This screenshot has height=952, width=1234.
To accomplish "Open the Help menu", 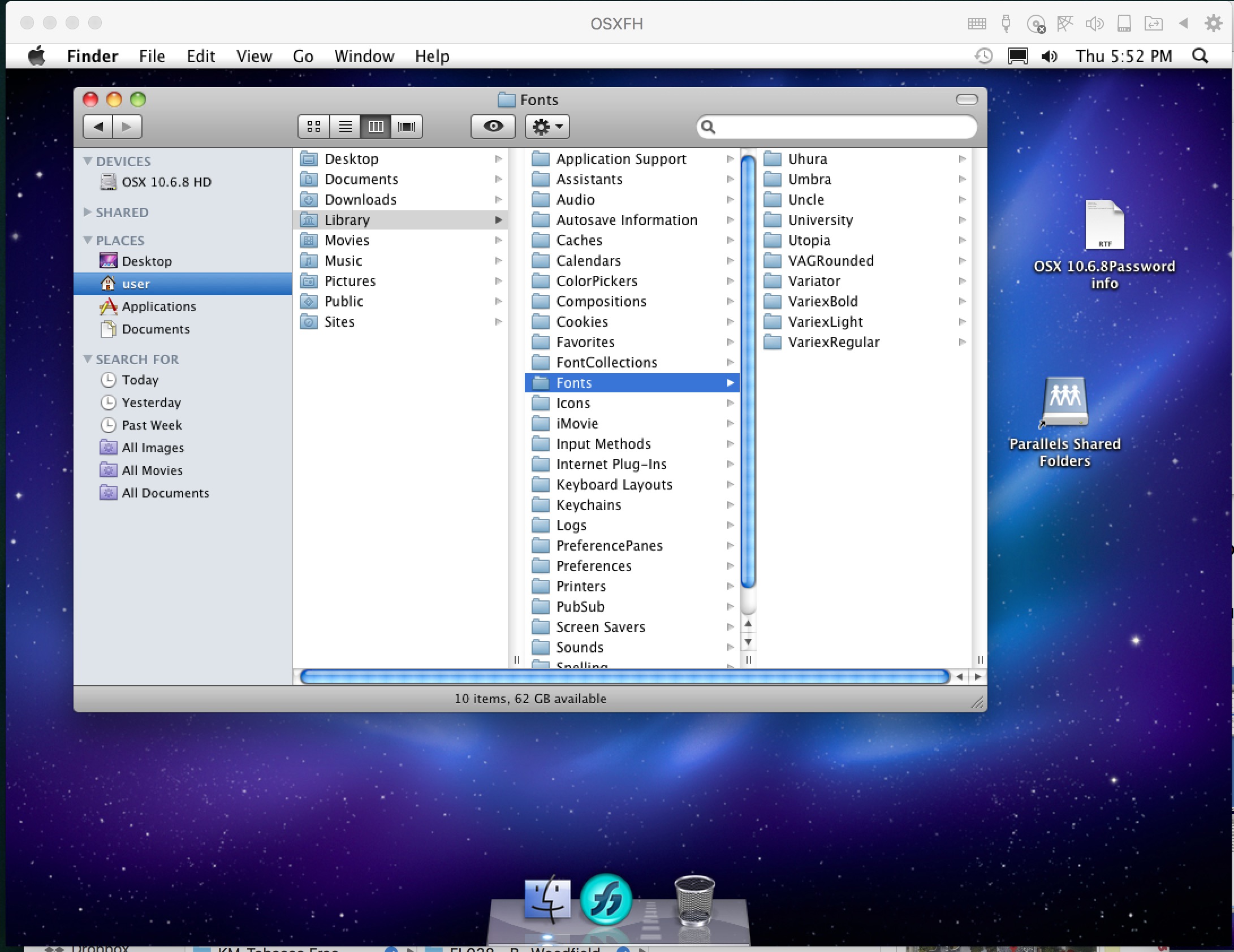I will coord(432,56).
